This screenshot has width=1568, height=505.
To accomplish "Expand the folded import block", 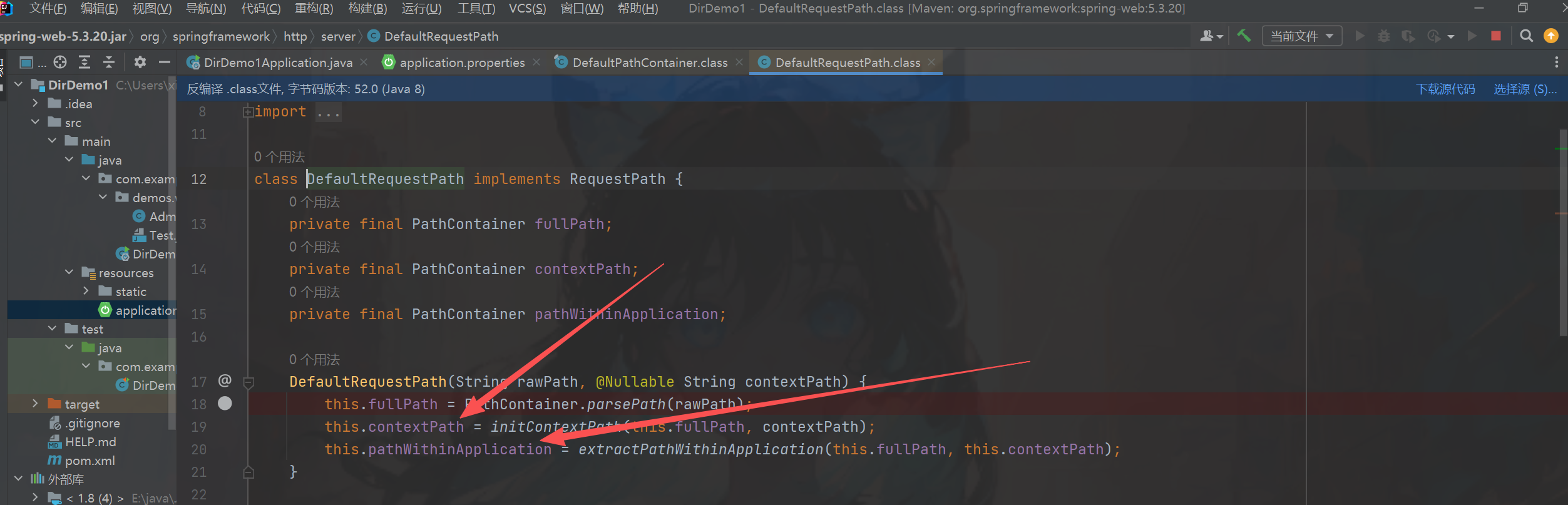I will [248, 112].
